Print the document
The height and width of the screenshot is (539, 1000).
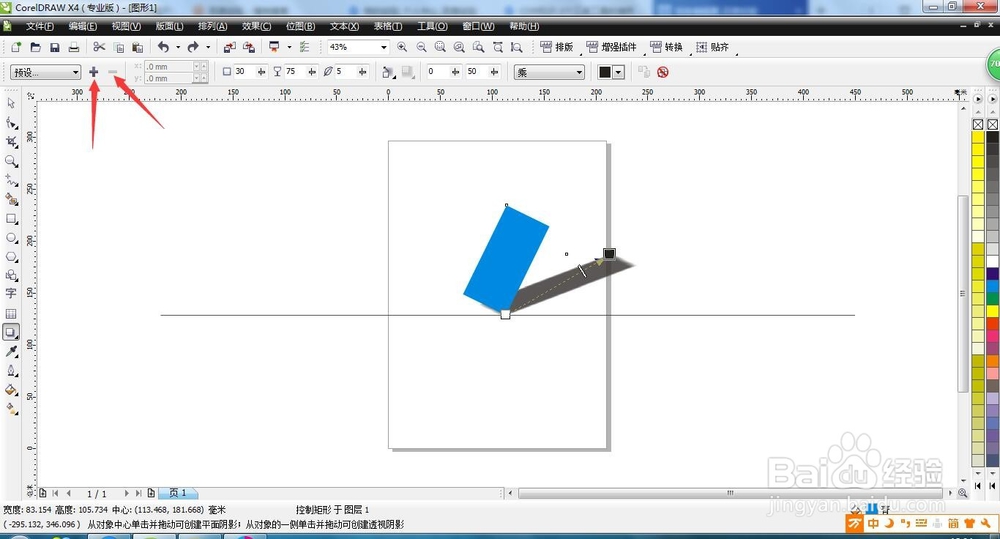pyautogui.click(x=74, y=47)
